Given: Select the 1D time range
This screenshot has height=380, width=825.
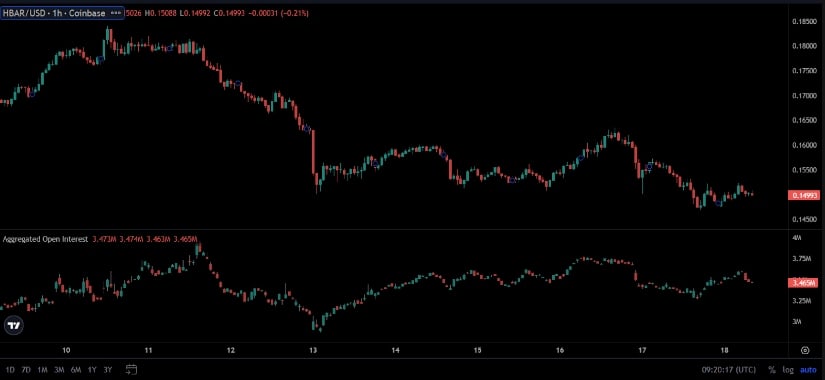Looking at the screenshot, I should click(10, 369).
